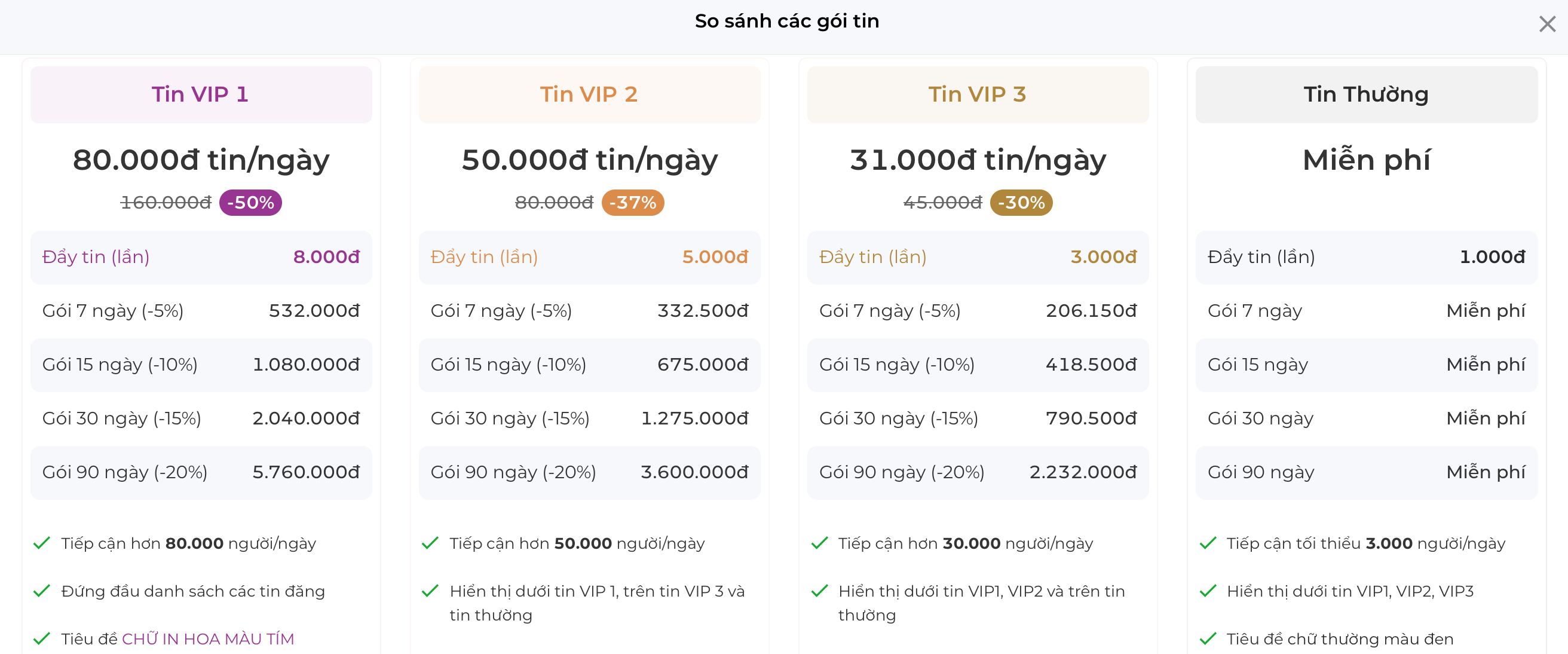Click checkmark beside 'Tiếp cận hơn 80.000 người/ngày'
The height and width of the screenshot is (654, 1568).
[x=41, y=543]
